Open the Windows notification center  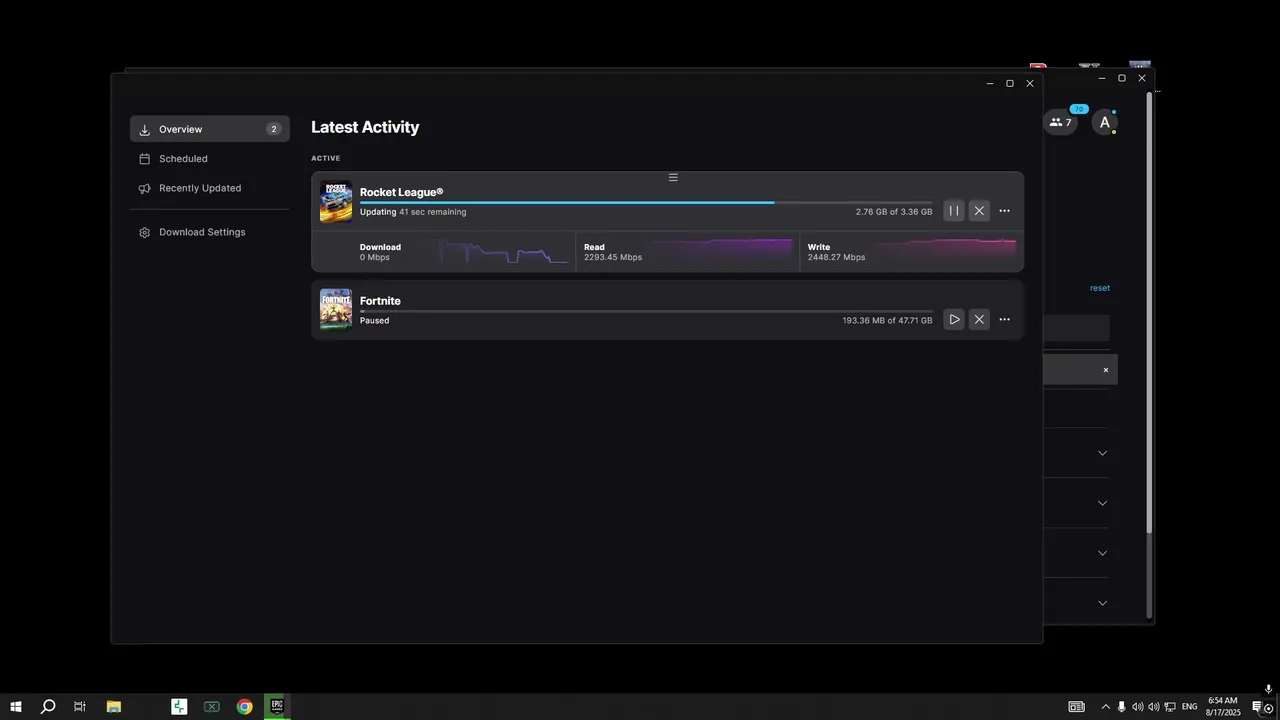point(1259,707)
